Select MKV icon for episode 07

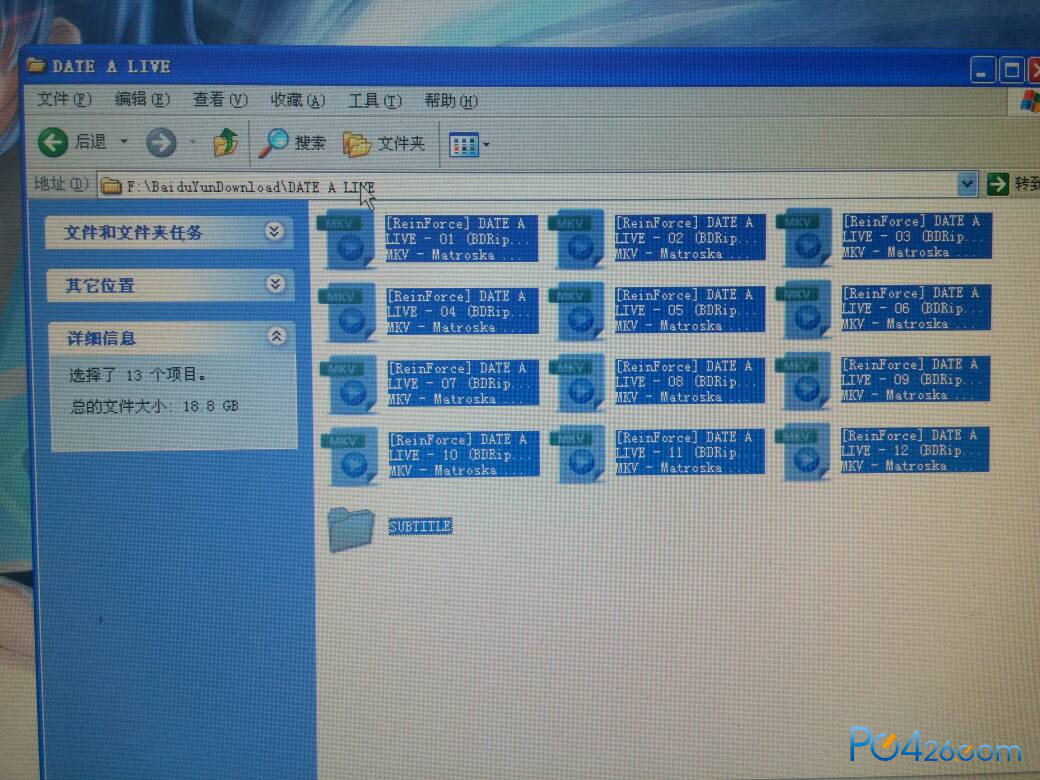pos(350,385)
